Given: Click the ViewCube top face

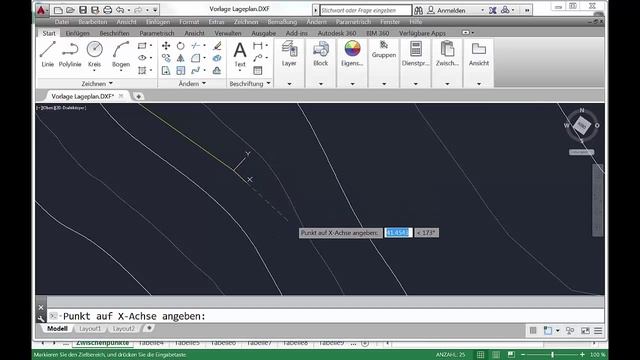Looking at the screenshot, I should [581, 126].
